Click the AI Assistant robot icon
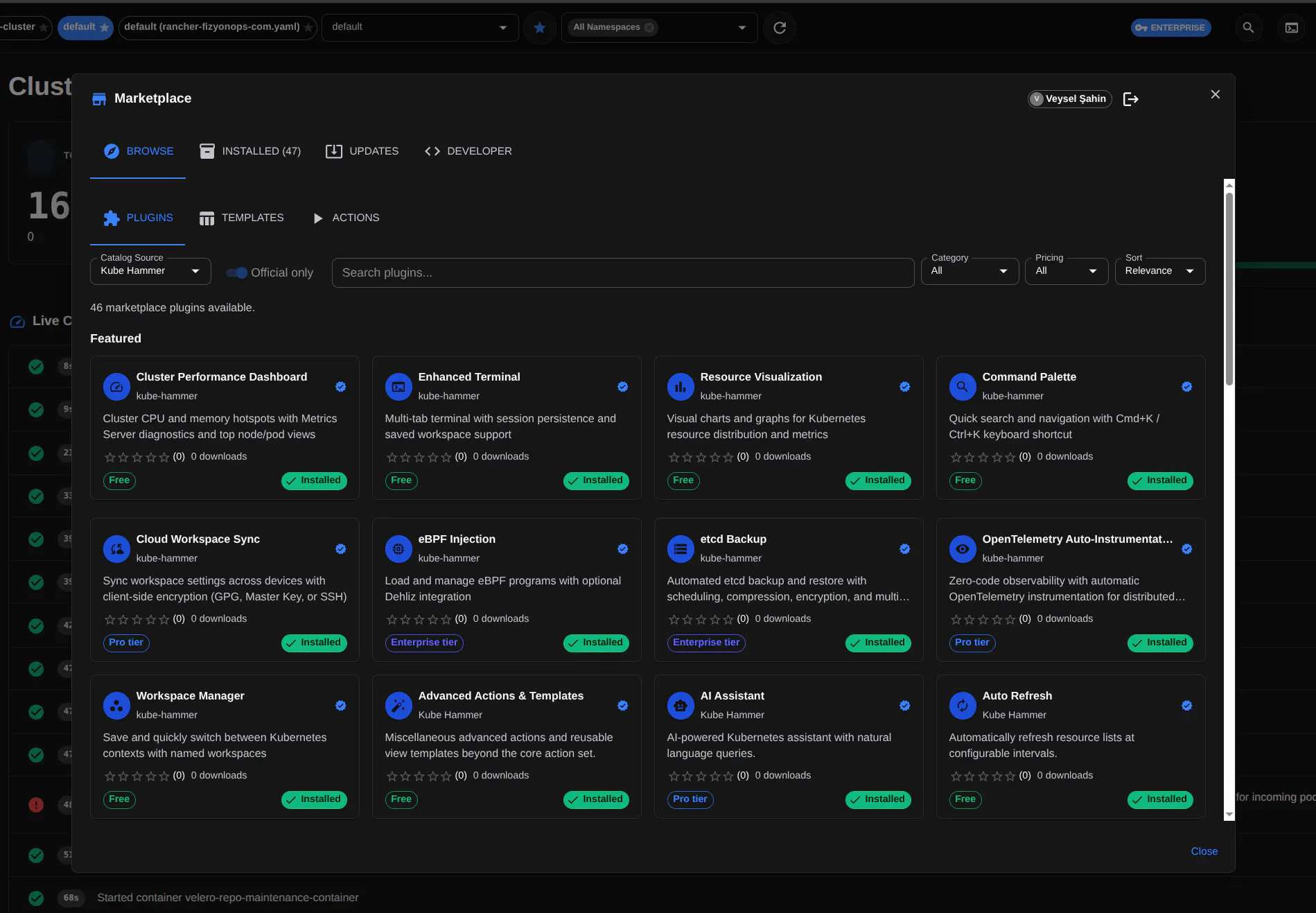Screen dimensions: 1316x913 [x=681, y=706]
